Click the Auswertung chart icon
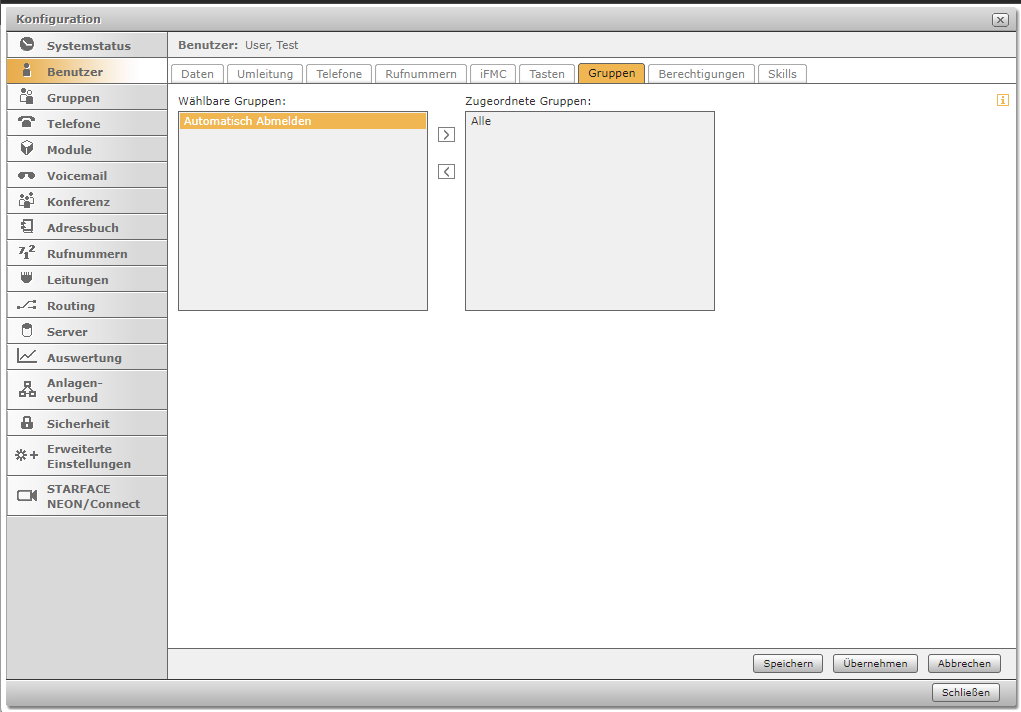This screenshot has height=712, width=1021. tap(27, 357)
